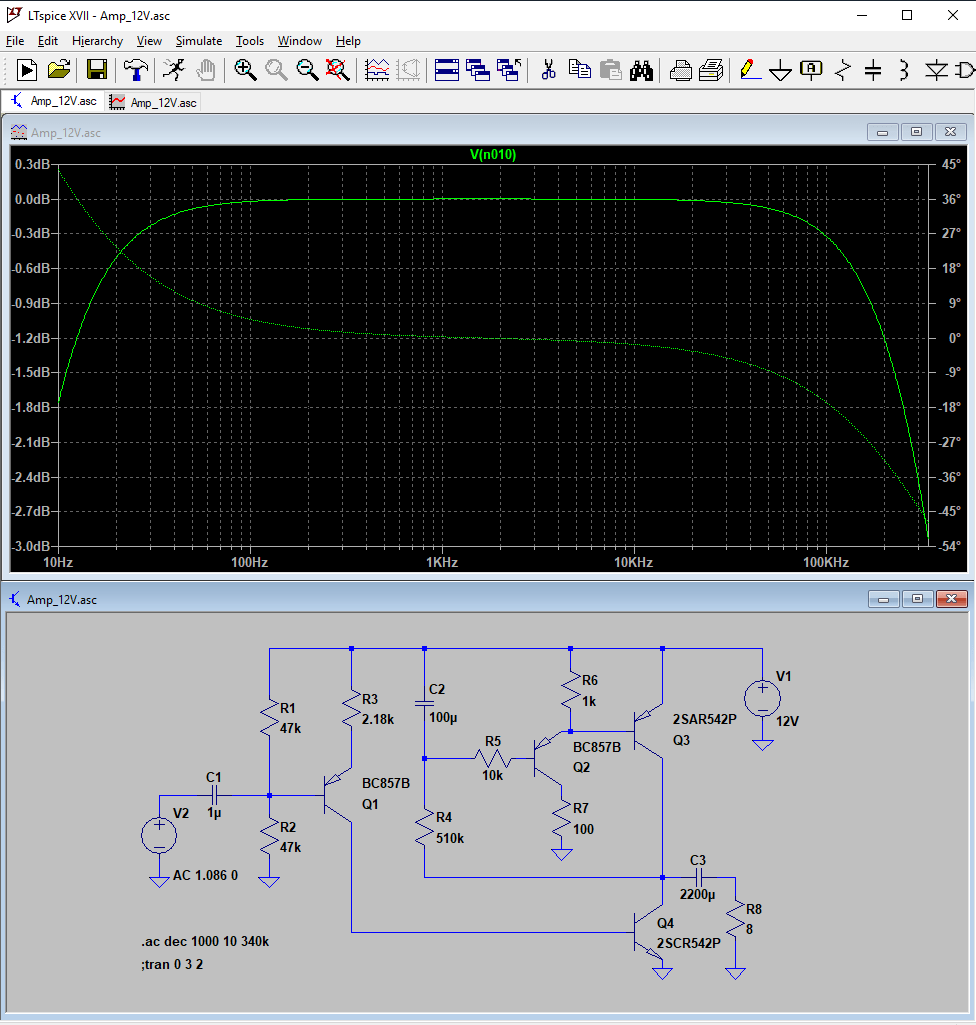The width and height of the screenshot is (976, 1025).
Task: Open the Simulate menu
Action: click(199, 41)
